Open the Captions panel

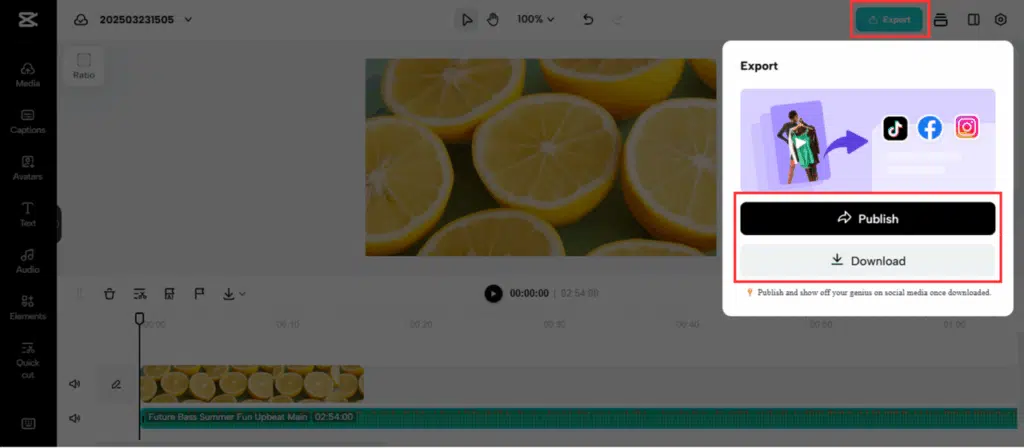(x=28, y=121)
